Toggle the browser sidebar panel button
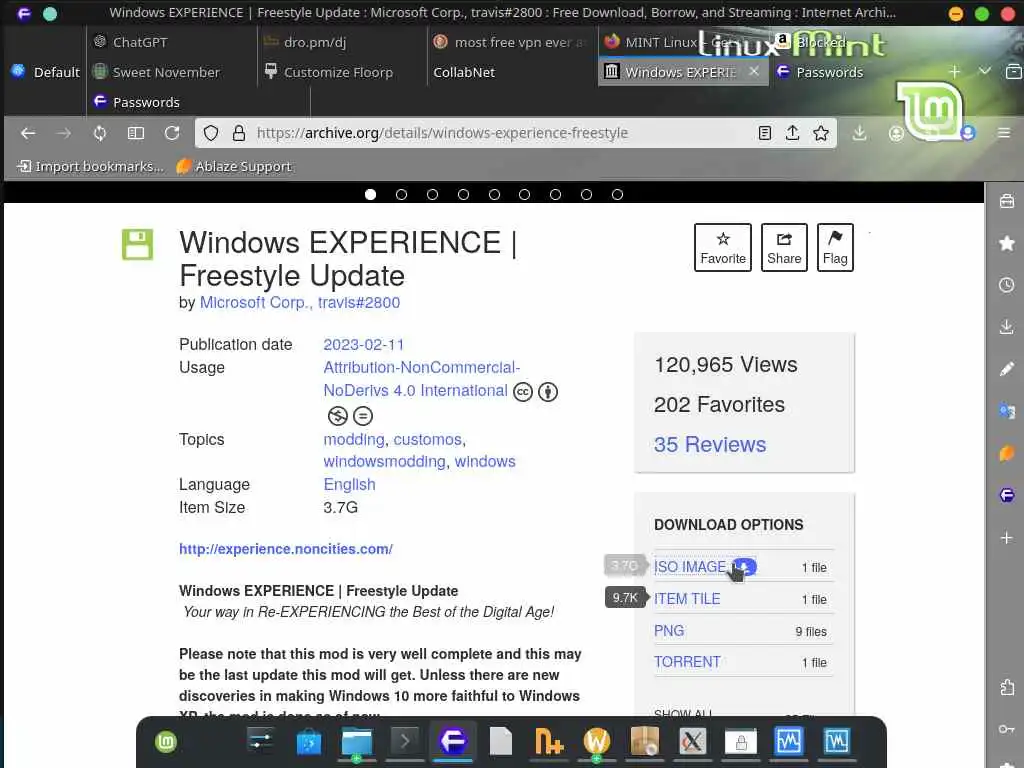The image size is (1024, 768). [136, 133]
